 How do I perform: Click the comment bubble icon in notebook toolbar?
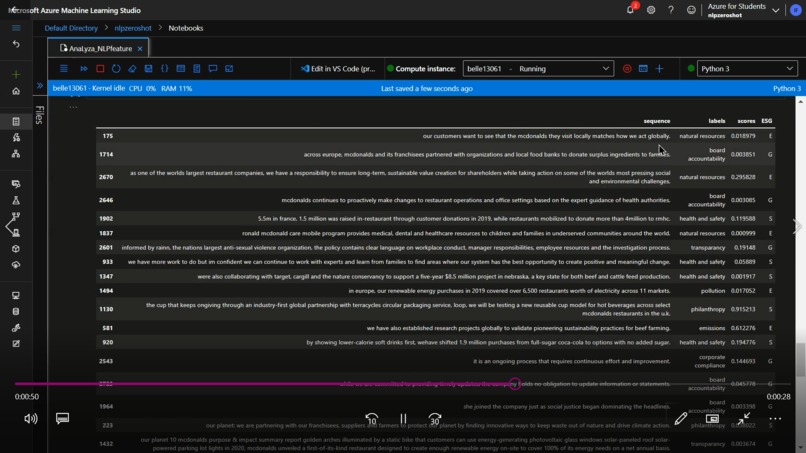213,68
